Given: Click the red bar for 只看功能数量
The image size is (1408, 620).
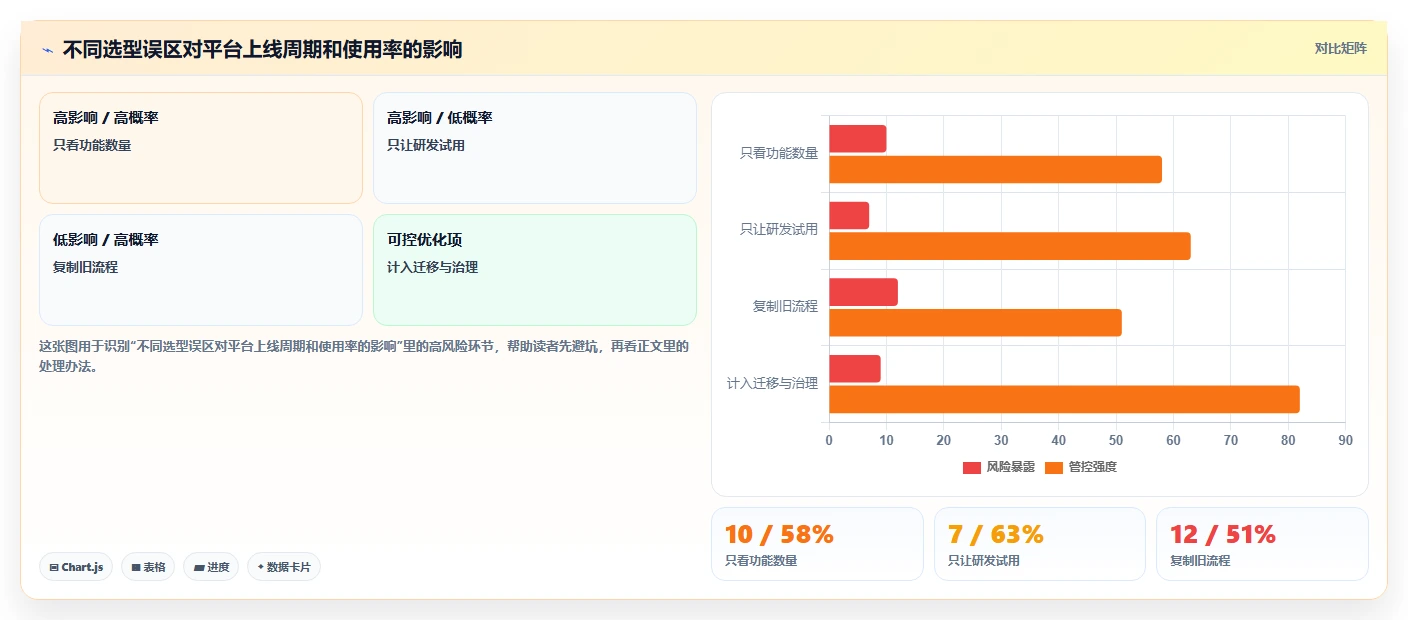Looking at the screenshot, I should [x=858, y=139].
